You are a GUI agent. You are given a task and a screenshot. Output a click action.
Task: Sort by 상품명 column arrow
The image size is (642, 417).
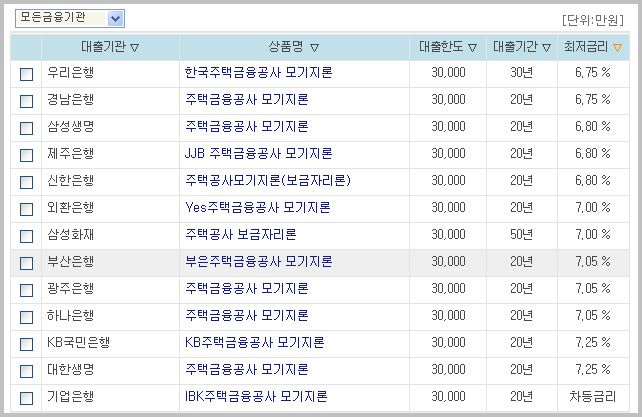[x=314, y=48]
